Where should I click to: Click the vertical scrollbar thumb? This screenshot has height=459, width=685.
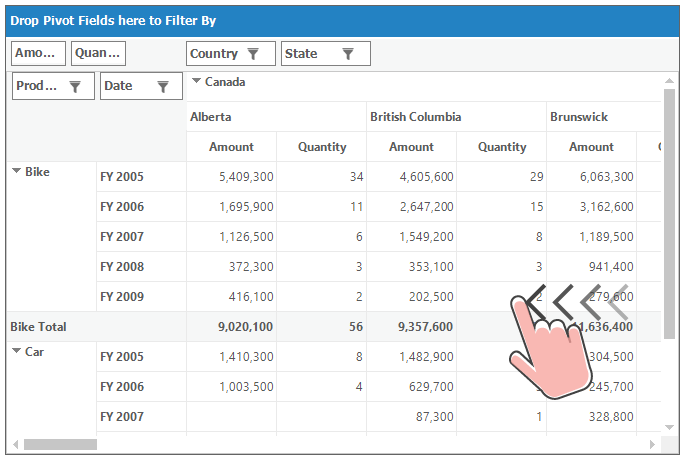point(669,214)
